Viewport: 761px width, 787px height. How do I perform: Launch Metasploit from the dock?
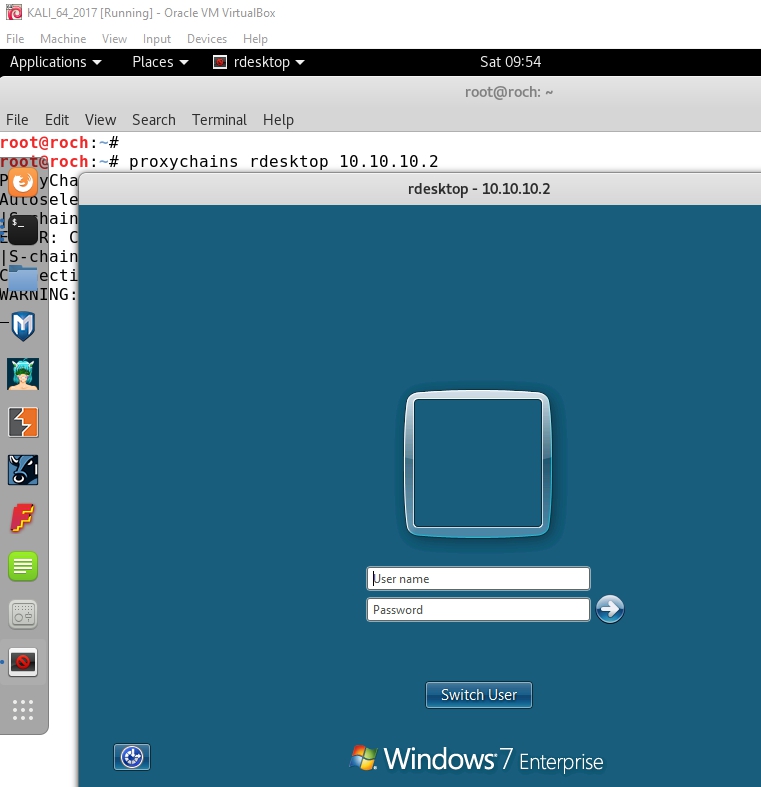[23, 326]
